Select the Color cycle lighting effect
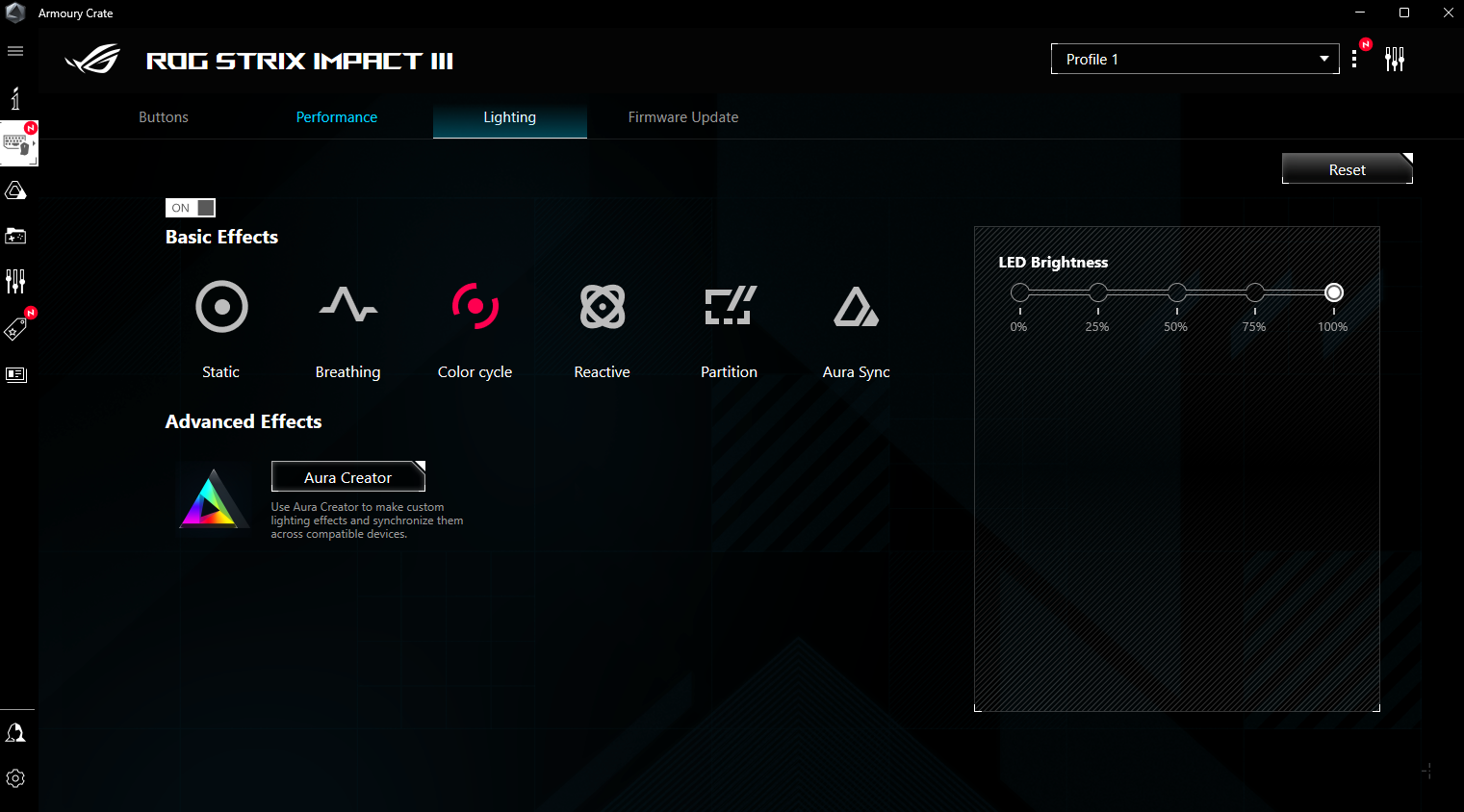The height and width of the screenshot is (812, 1464). click(x=475, y=307)
